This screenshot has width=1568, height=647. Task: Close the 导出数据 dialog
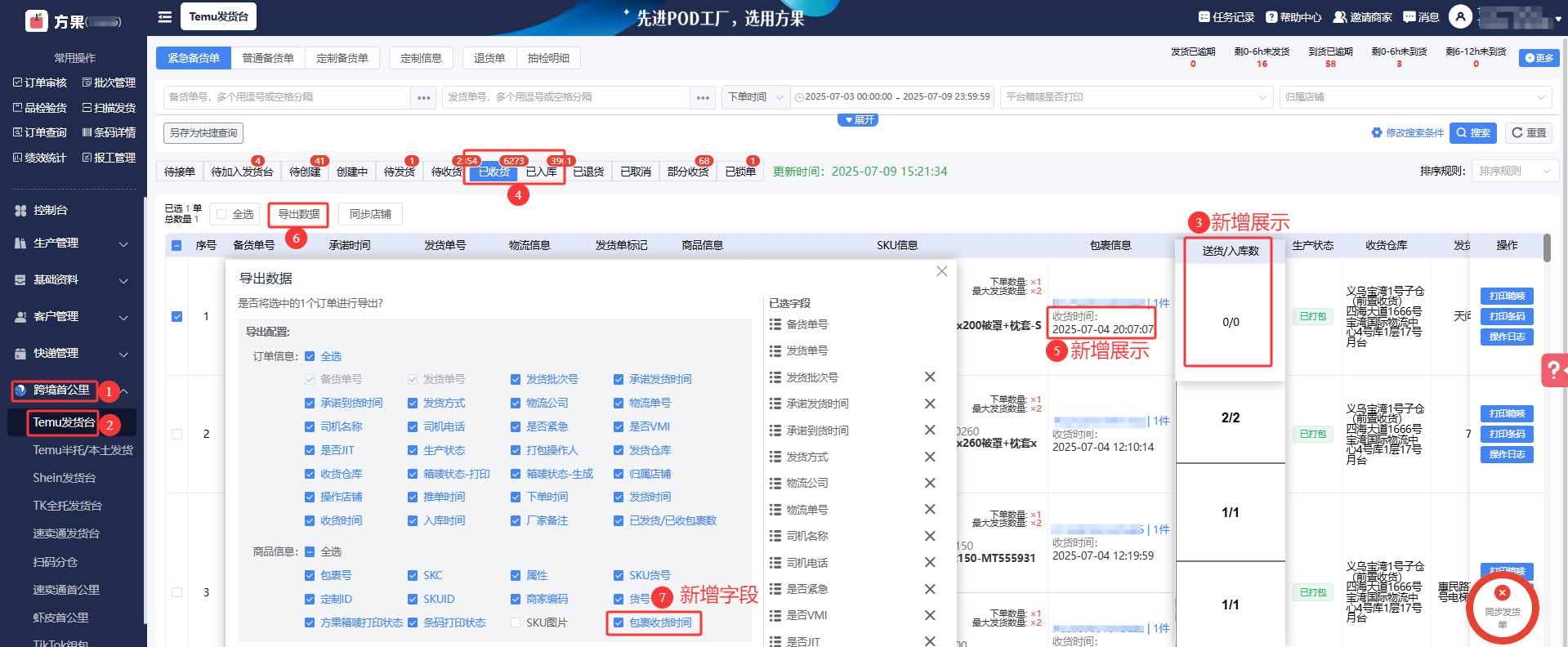pyautogui.click(x=941, y=271)
